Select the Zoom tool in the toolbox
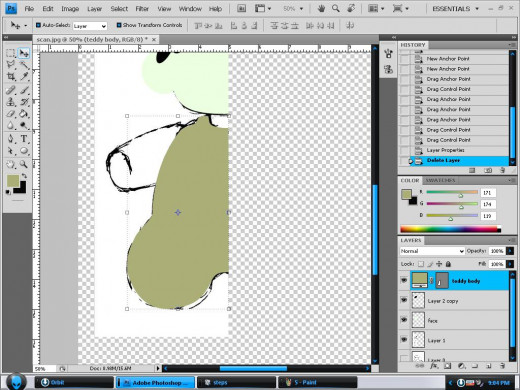 [24, 164]
